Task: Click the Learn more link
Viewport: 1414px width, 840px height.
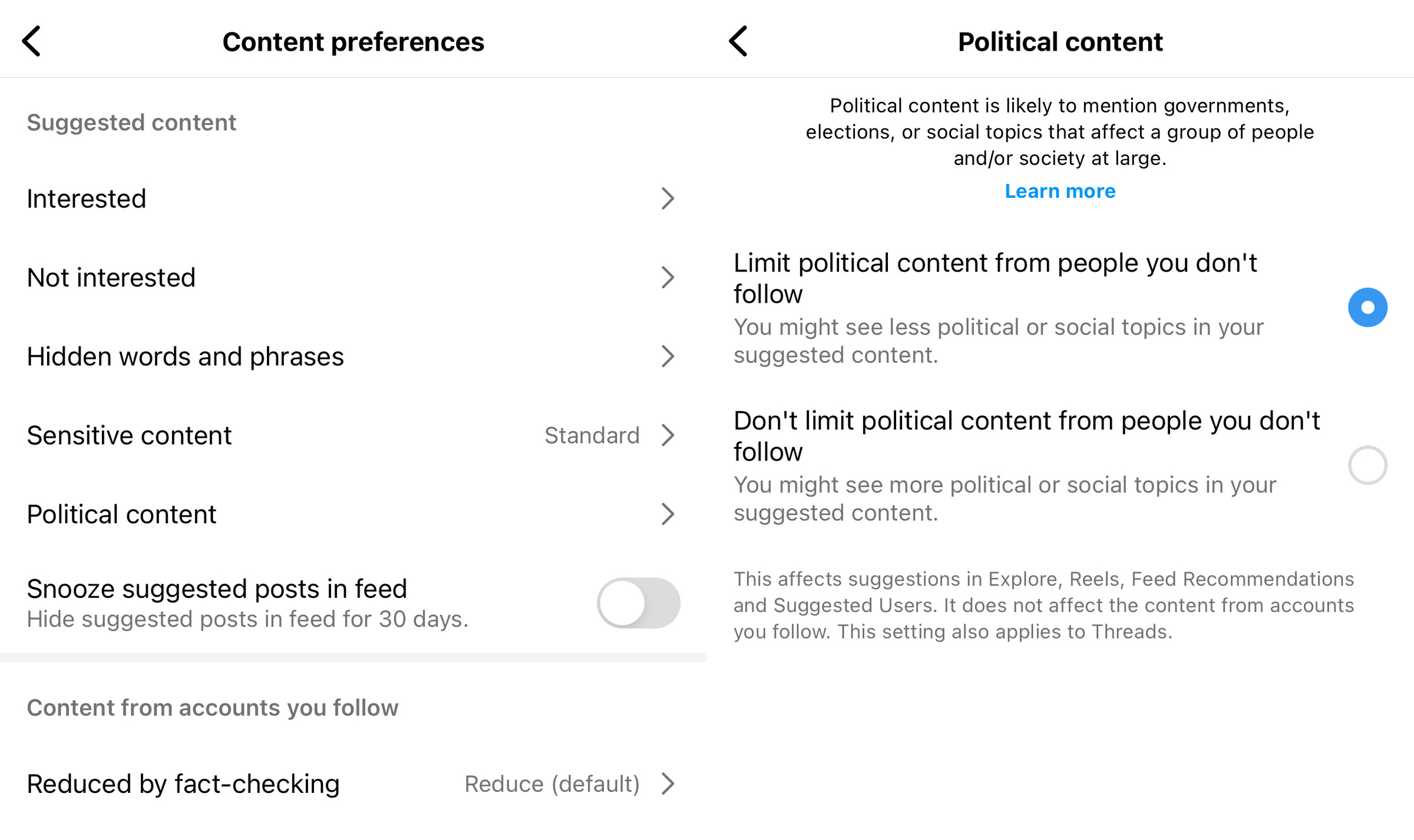Action: point(1060,191)
